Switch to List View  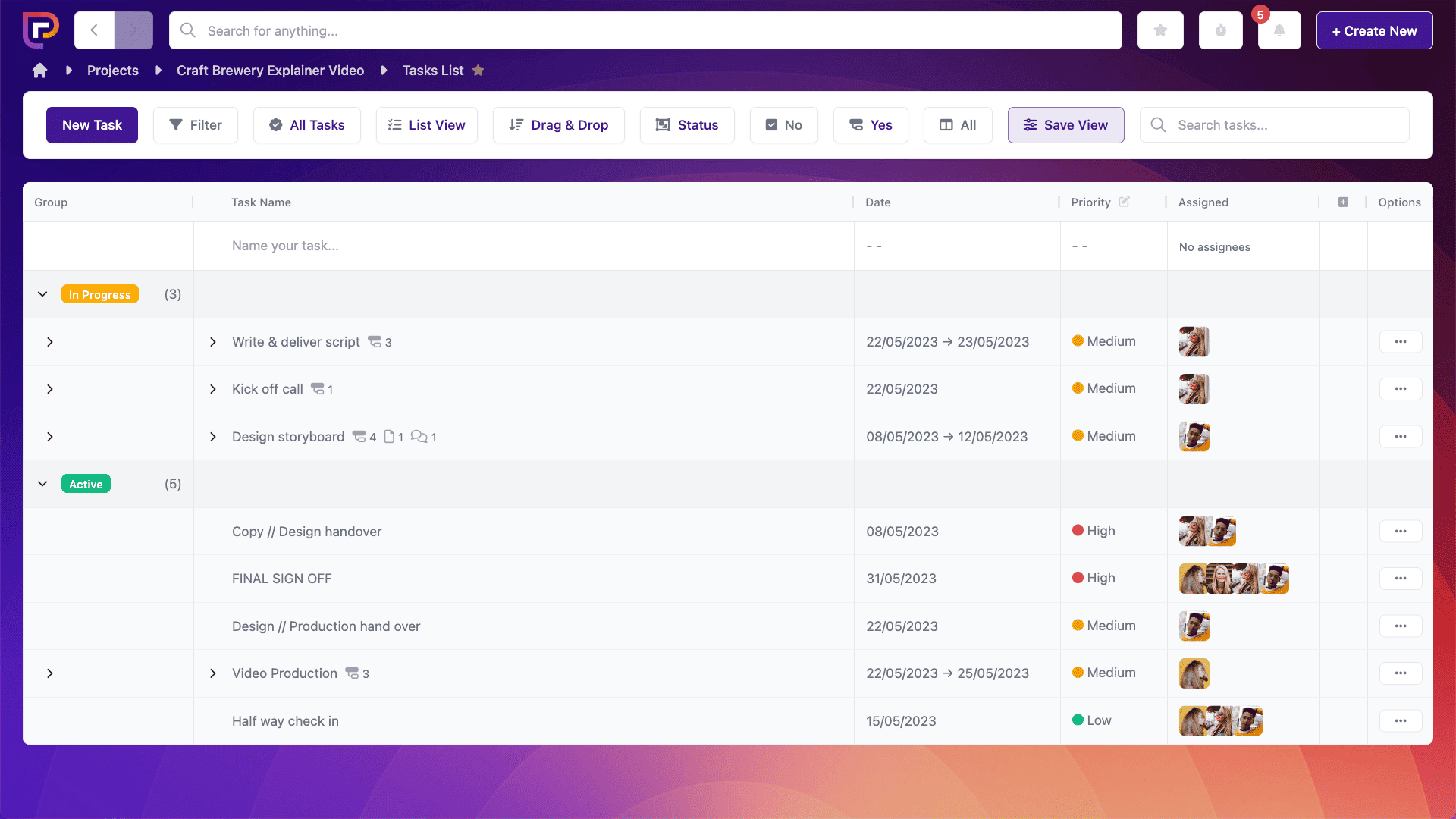426,125
